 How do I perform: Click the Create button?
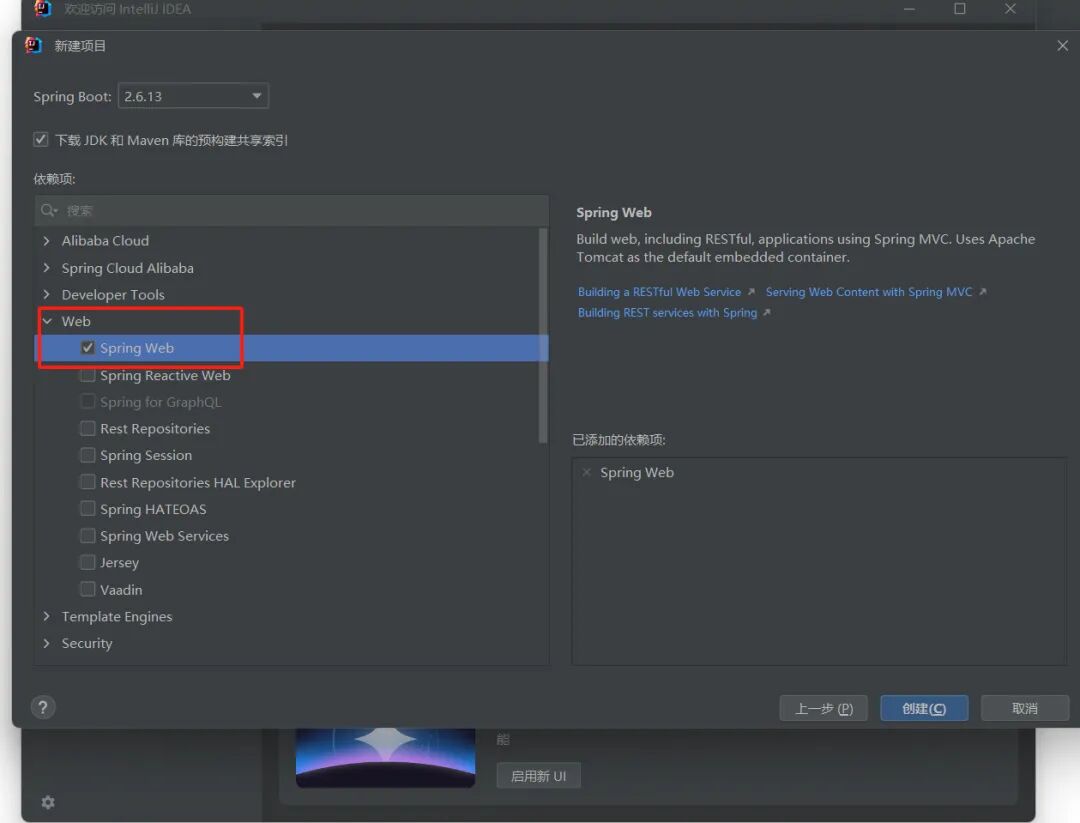[924, 708]
